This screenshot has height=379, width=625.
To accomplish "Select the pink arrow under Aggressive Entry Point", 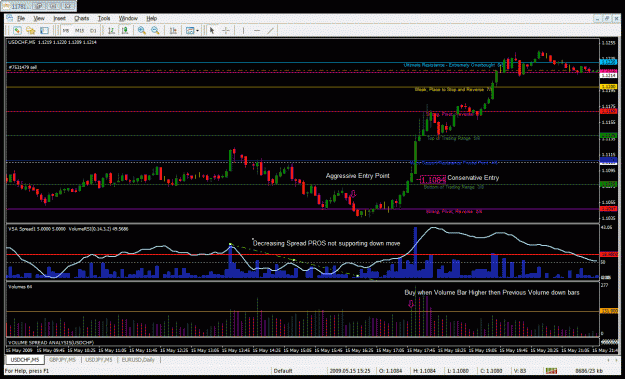I will pyautogui.click(x=353, y=194).
